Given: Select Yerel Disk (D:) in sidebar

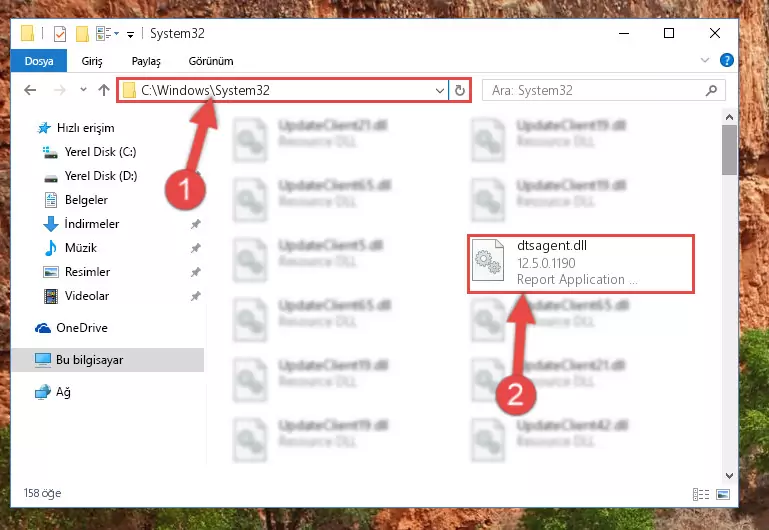Looking at the screenshot, I should [91, 176].
